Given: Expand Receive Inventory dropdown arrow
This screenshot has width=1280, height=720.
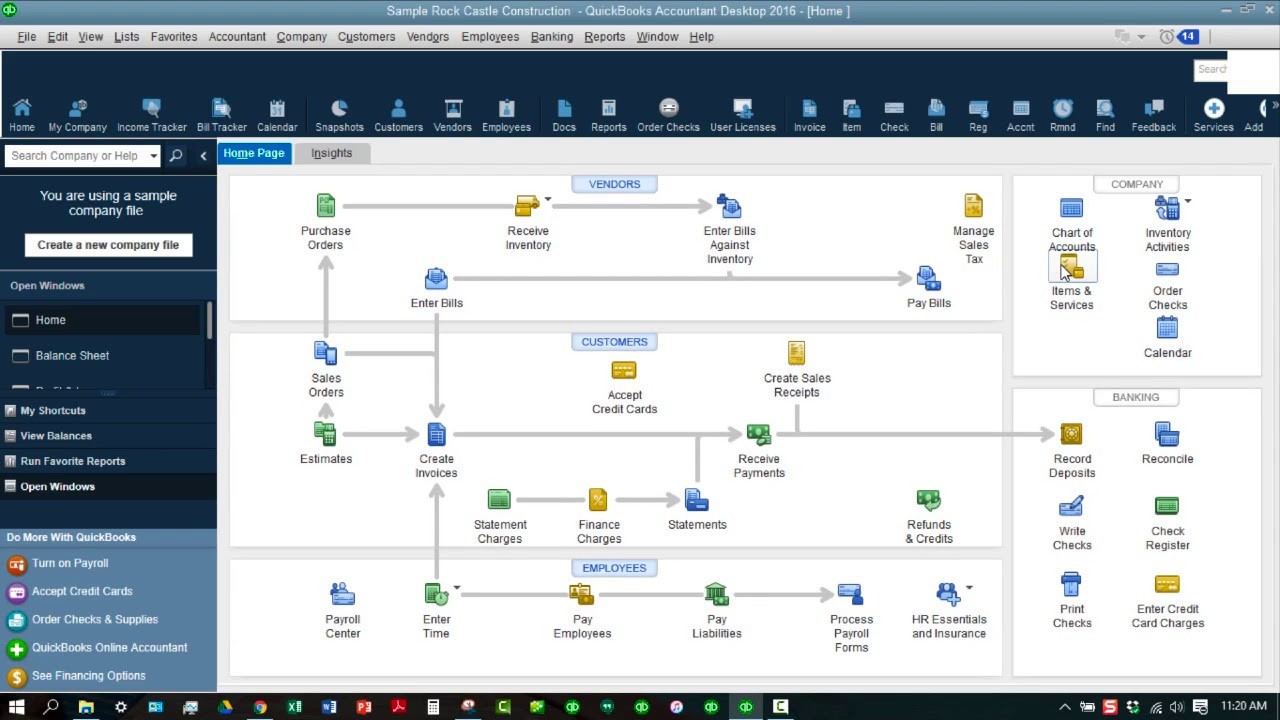Looking at the screenshot, I should (548, 200).
